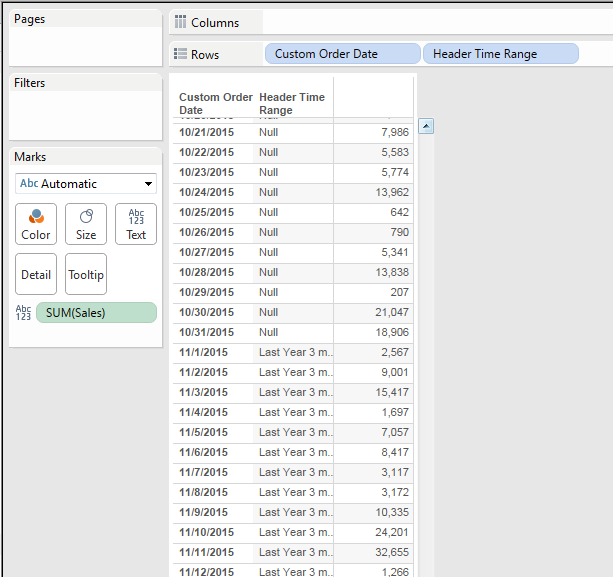Click the Null value in the 10/23/2015 row

tap(269, 172)
